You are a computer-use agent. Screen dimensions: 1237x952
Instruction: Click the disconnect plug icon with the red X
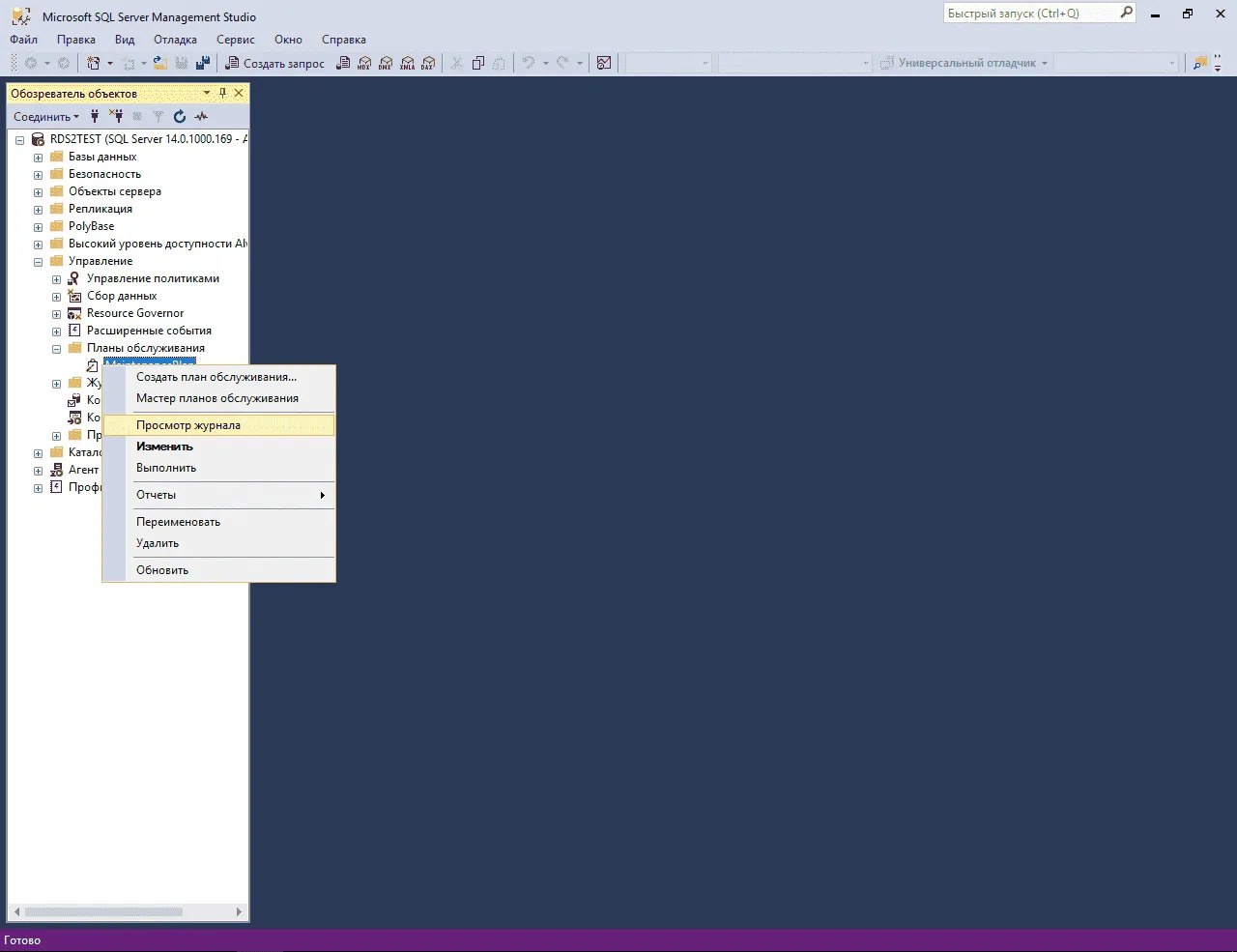(x=116, y=117)
